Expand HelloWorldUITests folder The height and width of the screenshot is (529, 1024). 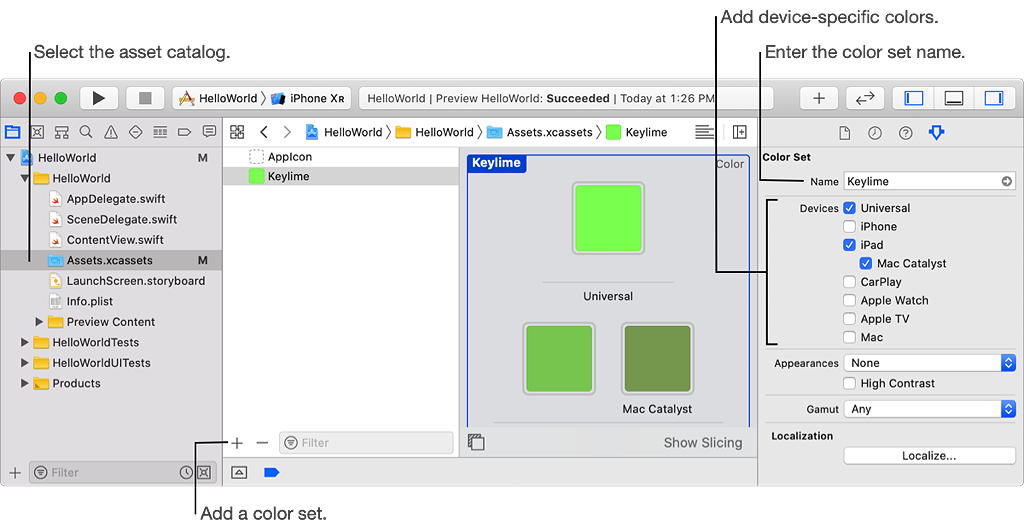[x=25, y=362]
